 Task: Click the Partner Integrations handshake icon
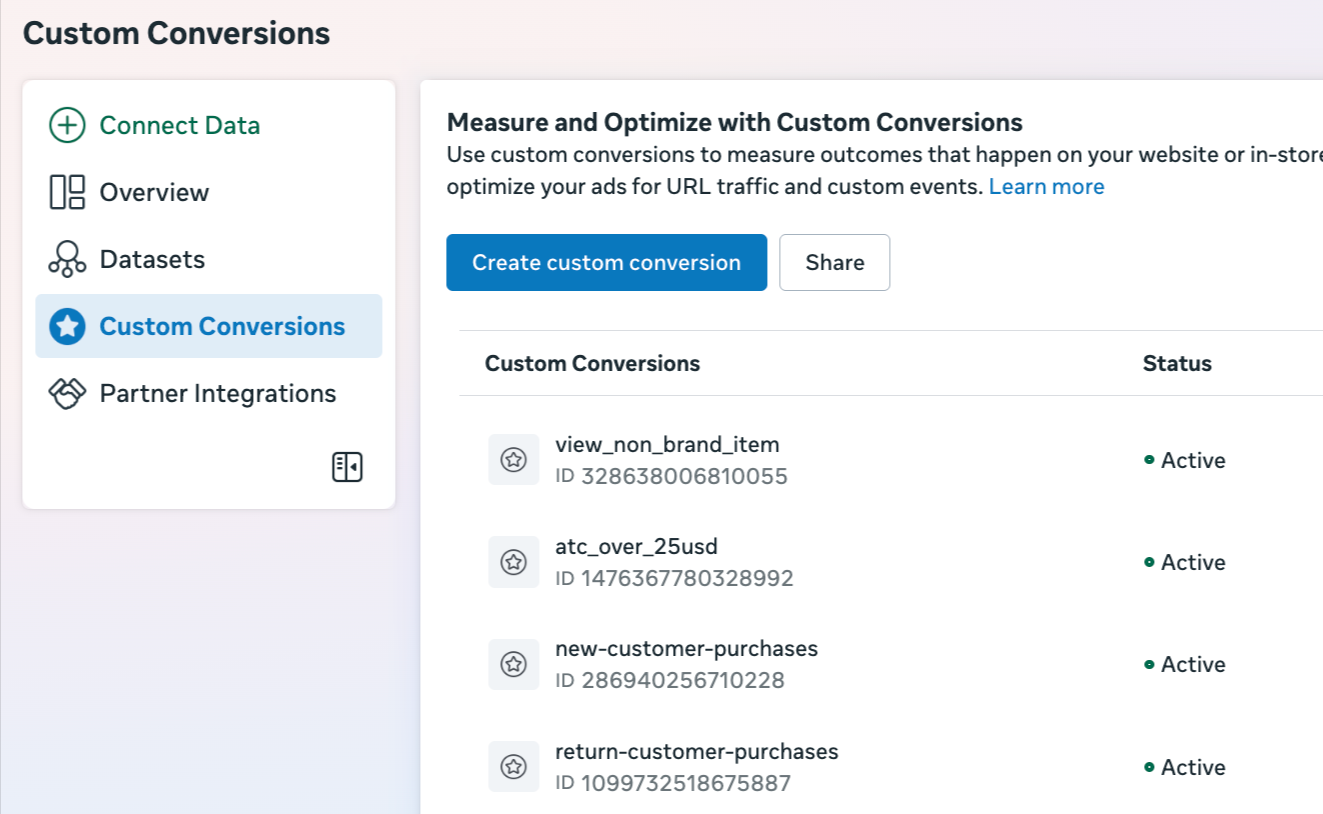point(67,393)
